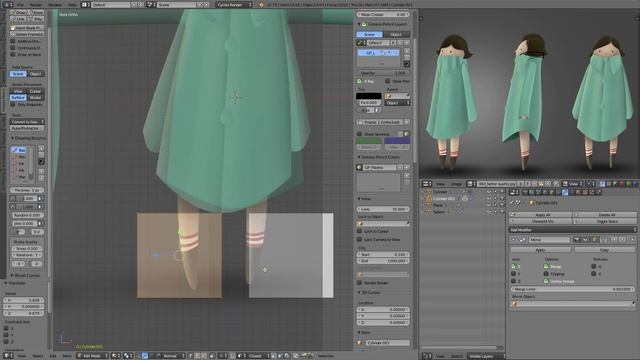Viewport: 640px width, 360px height.
Task: Click Ruler/Protractor tool button
Action: (x=27, y=128)
